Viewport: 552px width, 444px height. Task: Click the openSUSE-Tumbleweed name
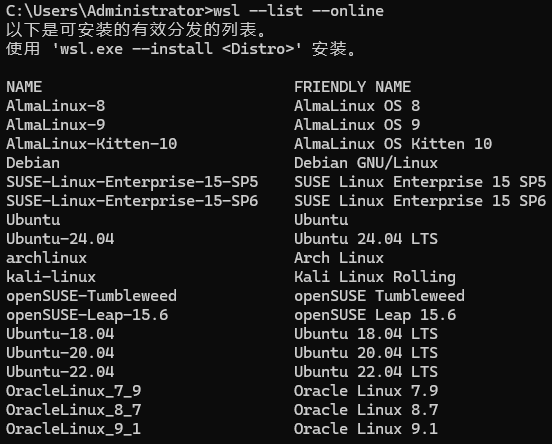click(92, 296)
